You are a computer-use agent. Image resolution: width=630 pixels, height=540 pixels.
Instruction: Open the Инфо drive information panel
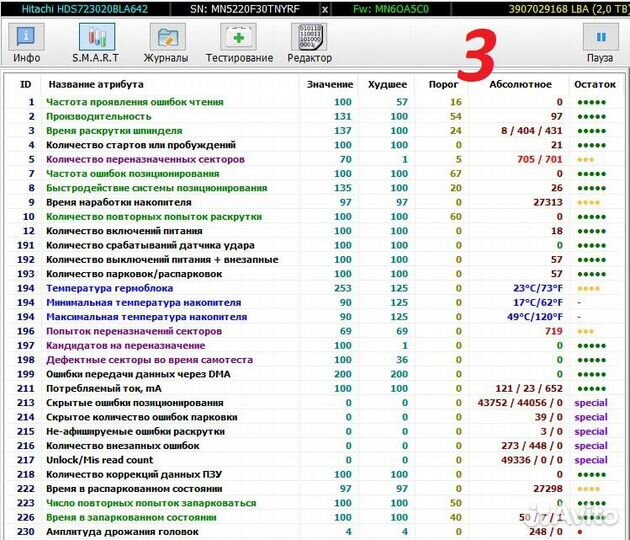[26, 44]
